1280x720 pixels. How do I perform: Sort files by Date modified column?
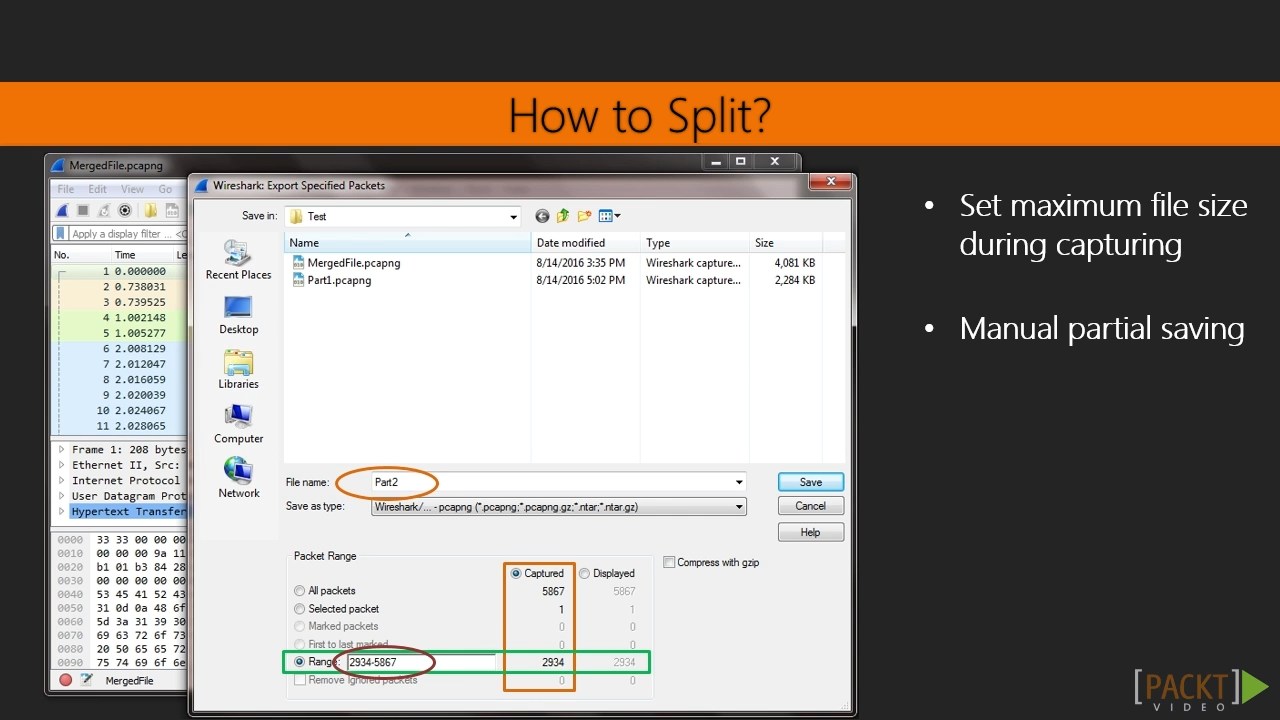click(x=586, y=243)
